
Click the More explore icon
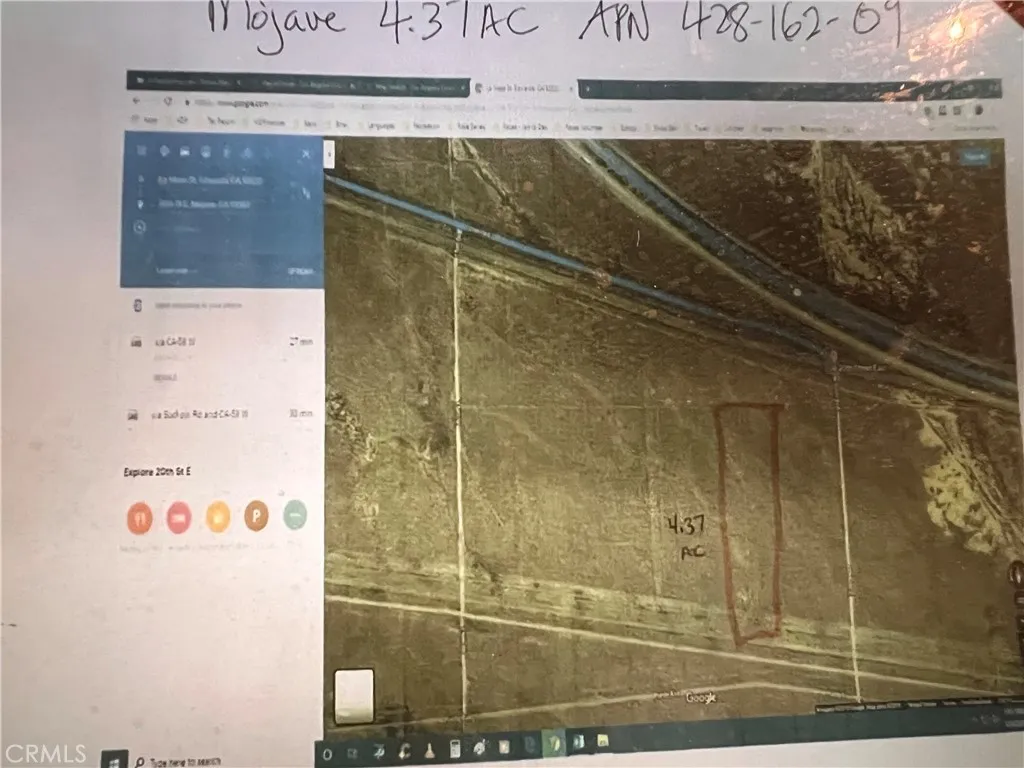[294, 516]
